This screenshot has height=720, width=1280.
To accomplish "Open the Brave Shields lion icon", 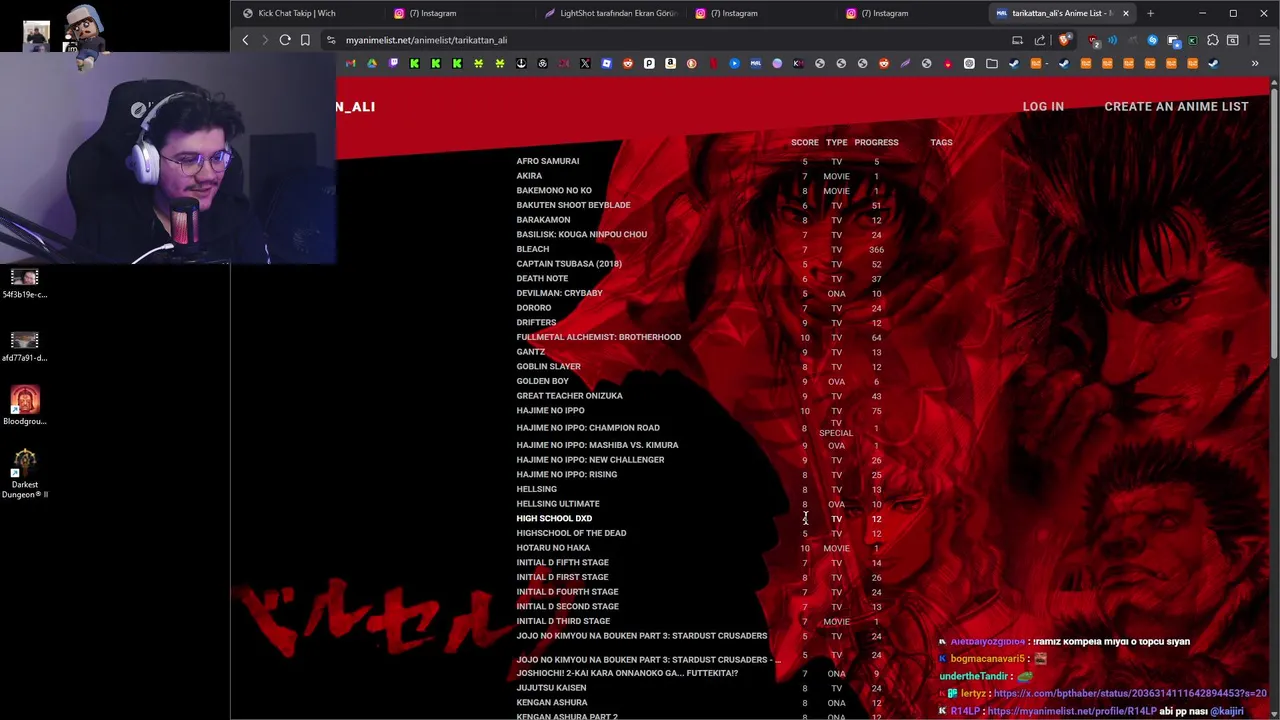I will (1063, 40).
